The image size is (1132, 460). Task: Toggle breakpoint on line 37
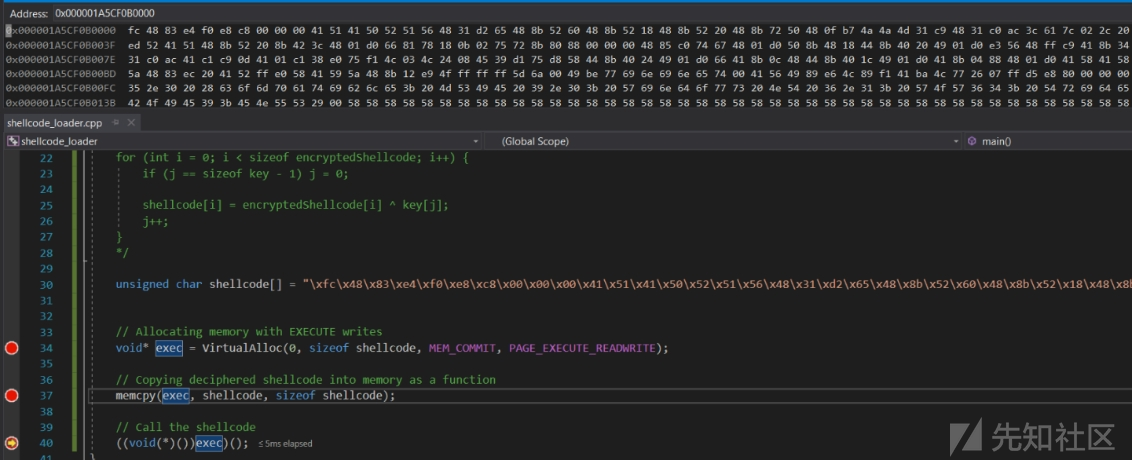tap(11, 396)
